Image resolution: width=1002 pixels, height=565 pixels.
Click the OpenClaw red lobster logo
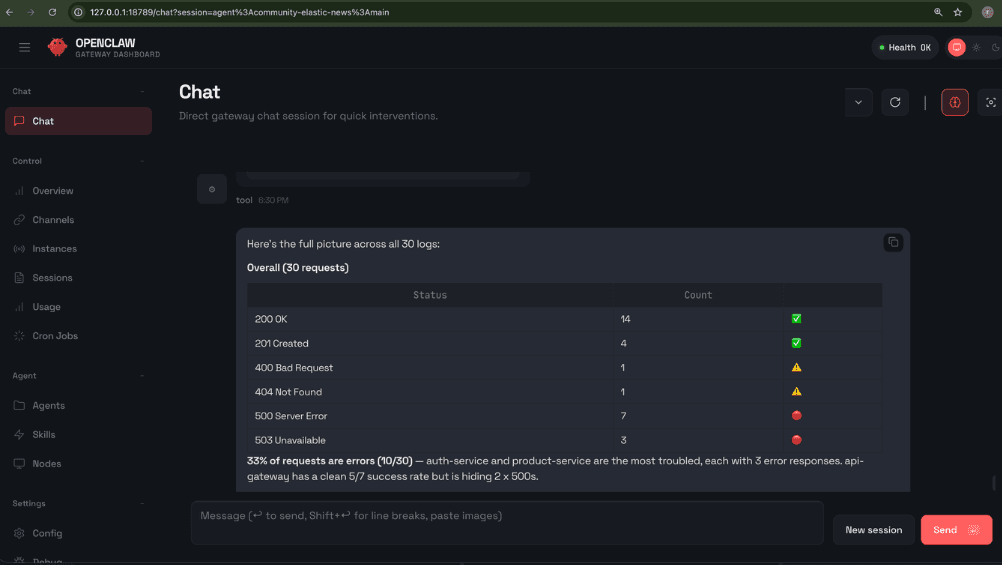(x=57, y=47)
